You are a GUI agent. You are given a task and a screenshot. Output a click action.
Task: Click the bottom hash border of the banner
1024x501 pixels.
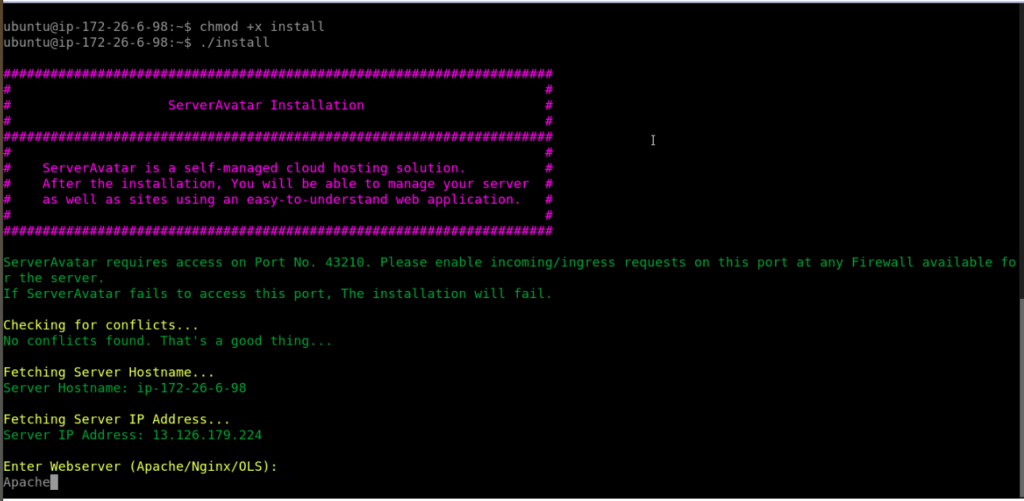[x=278, y=231]
